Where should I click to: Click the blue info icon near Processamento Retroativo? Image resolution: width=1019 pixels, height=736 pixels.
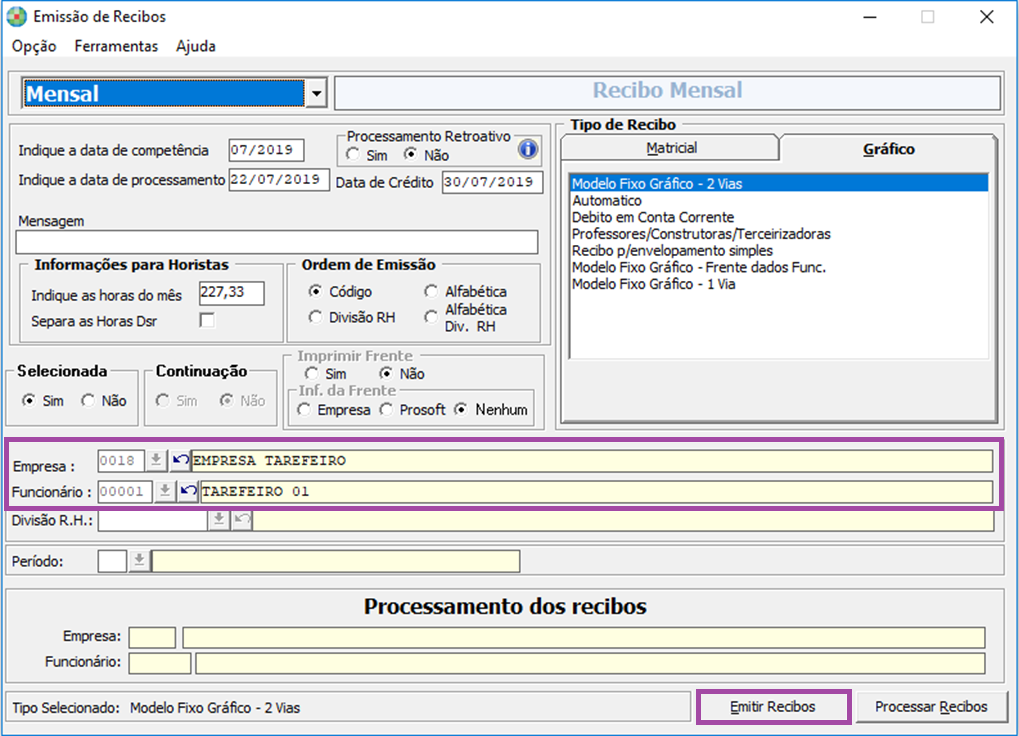click(x=528, y=149)
